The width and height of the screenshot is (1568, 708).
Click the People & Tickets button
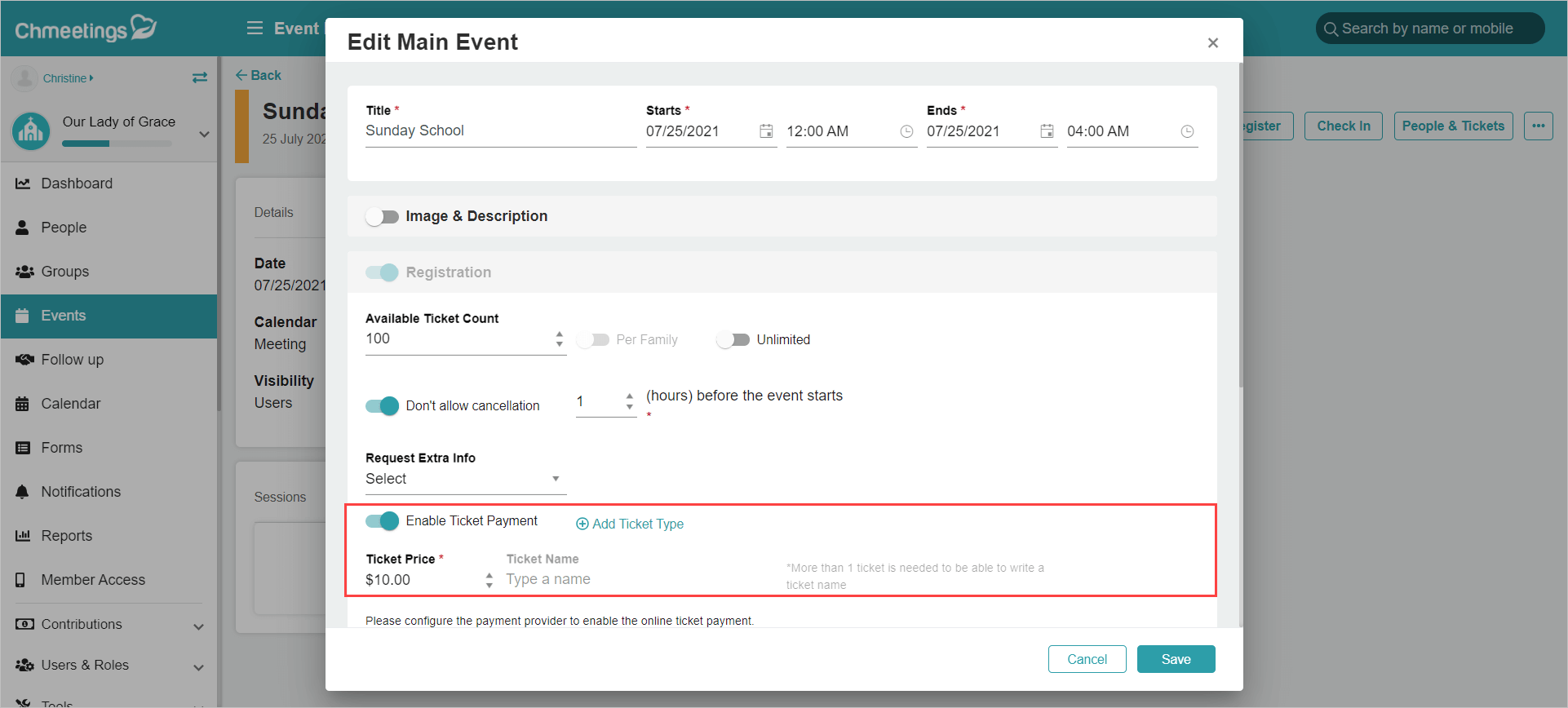pyautogui.click(x=1453, y=126)
